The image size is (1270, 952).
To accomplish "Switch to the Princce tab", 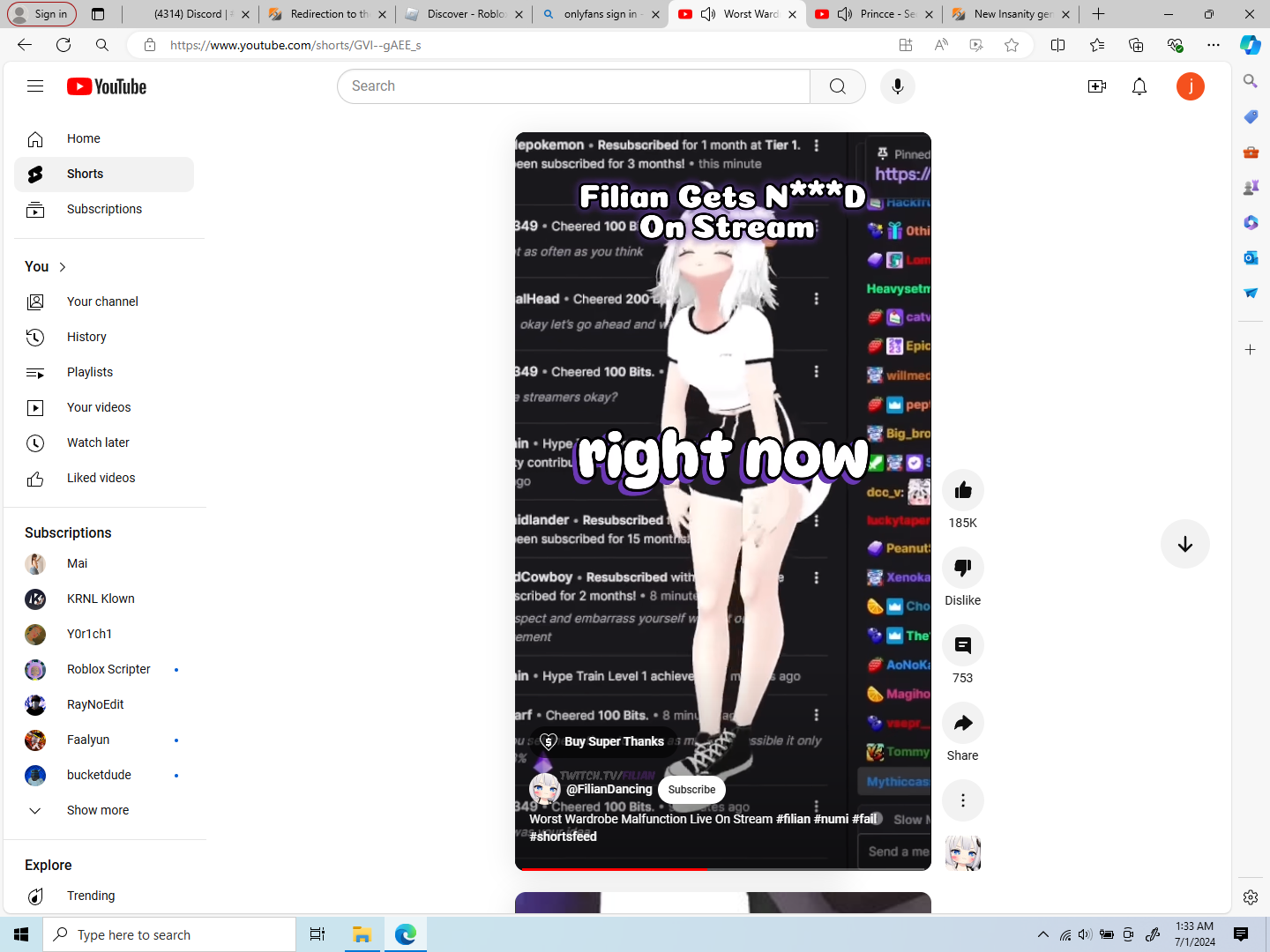I will (873, 14).
